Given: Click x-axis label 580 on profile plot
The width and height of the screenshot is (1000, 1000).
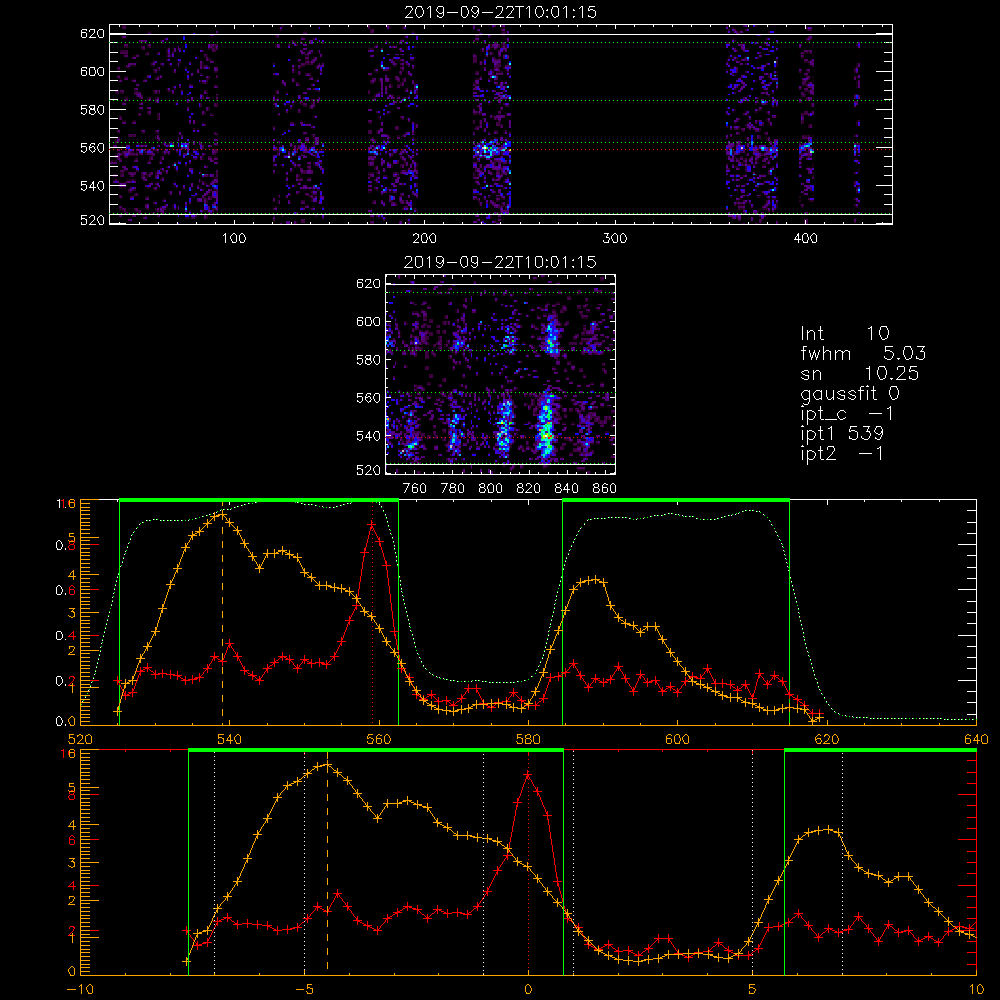Looking at the screenshot, I should (528, 739).
